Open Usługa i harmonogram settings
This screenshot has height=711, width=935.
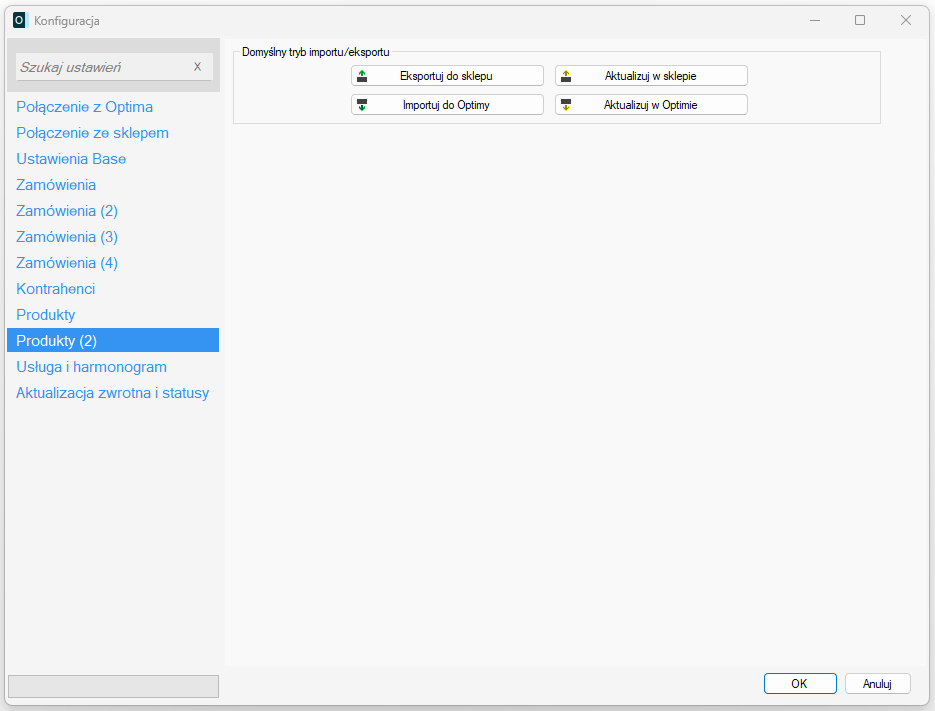point(91,367)
